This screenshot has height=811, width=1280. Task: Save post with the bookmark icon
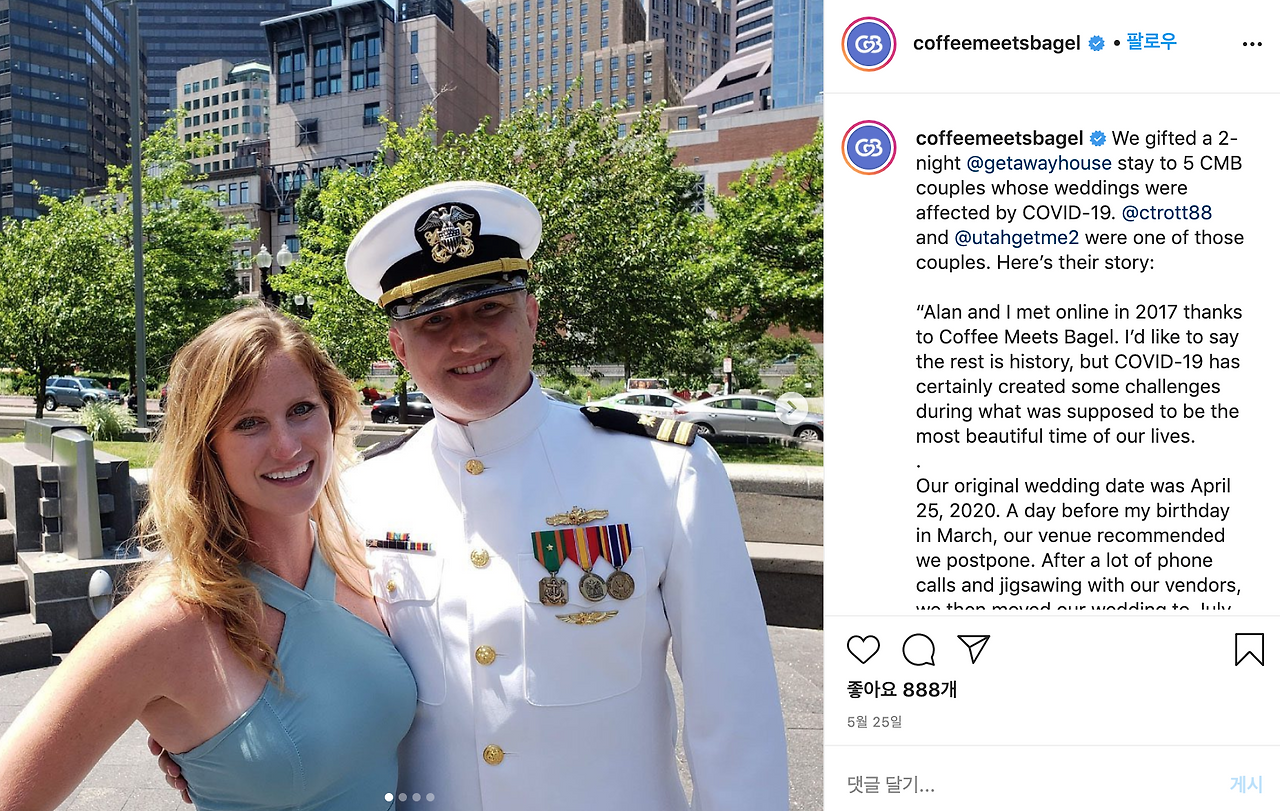[1249, 650]
